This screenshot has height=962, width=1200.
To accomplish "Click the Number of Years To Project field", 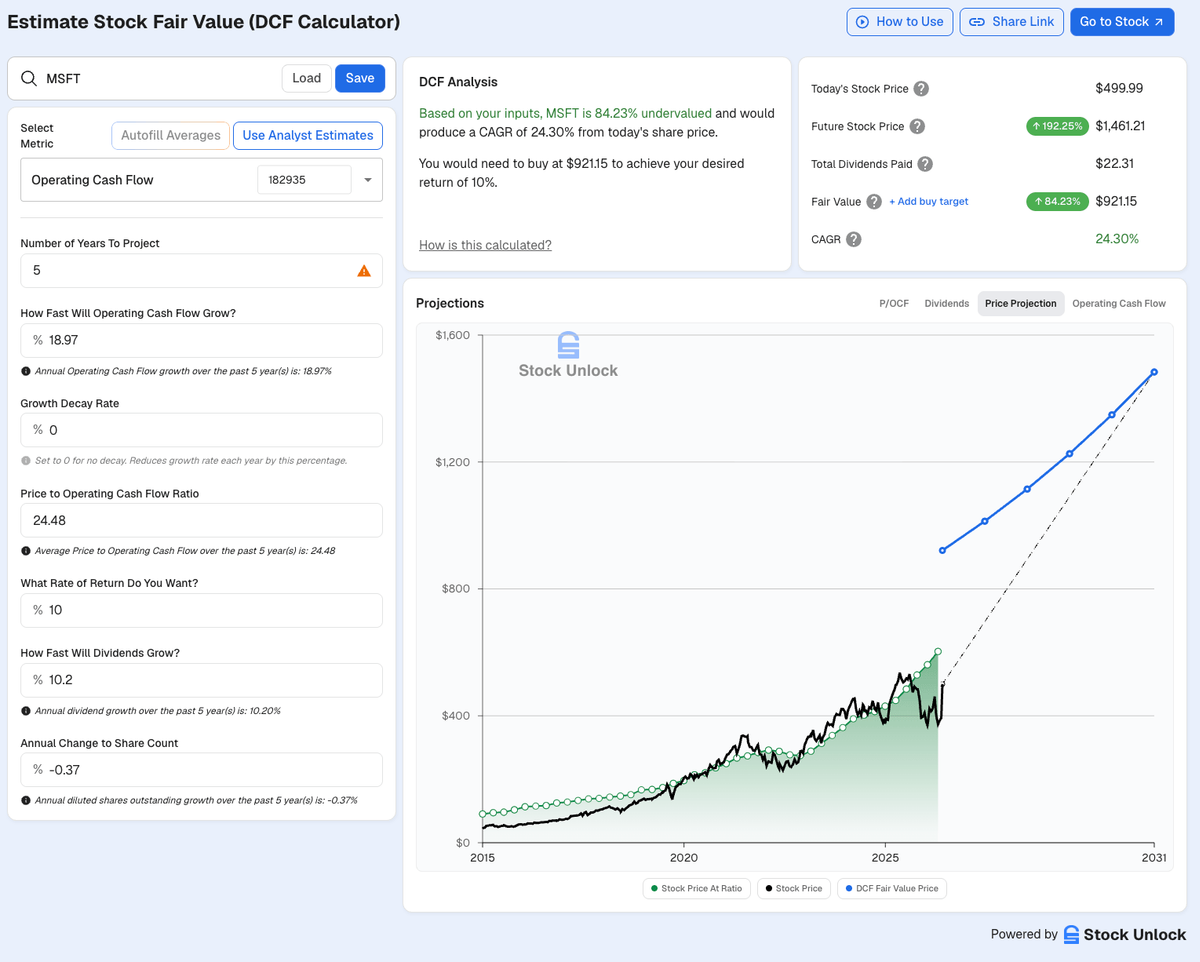I will tap(201, 270).
